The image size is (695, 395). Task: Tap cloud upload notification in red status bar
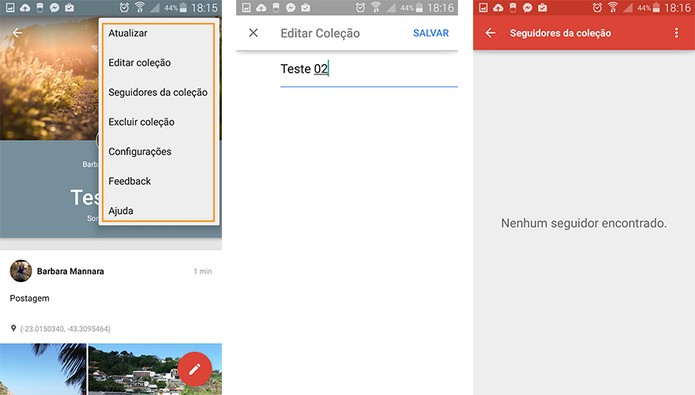pyautogui.click(x=498, y=8)
